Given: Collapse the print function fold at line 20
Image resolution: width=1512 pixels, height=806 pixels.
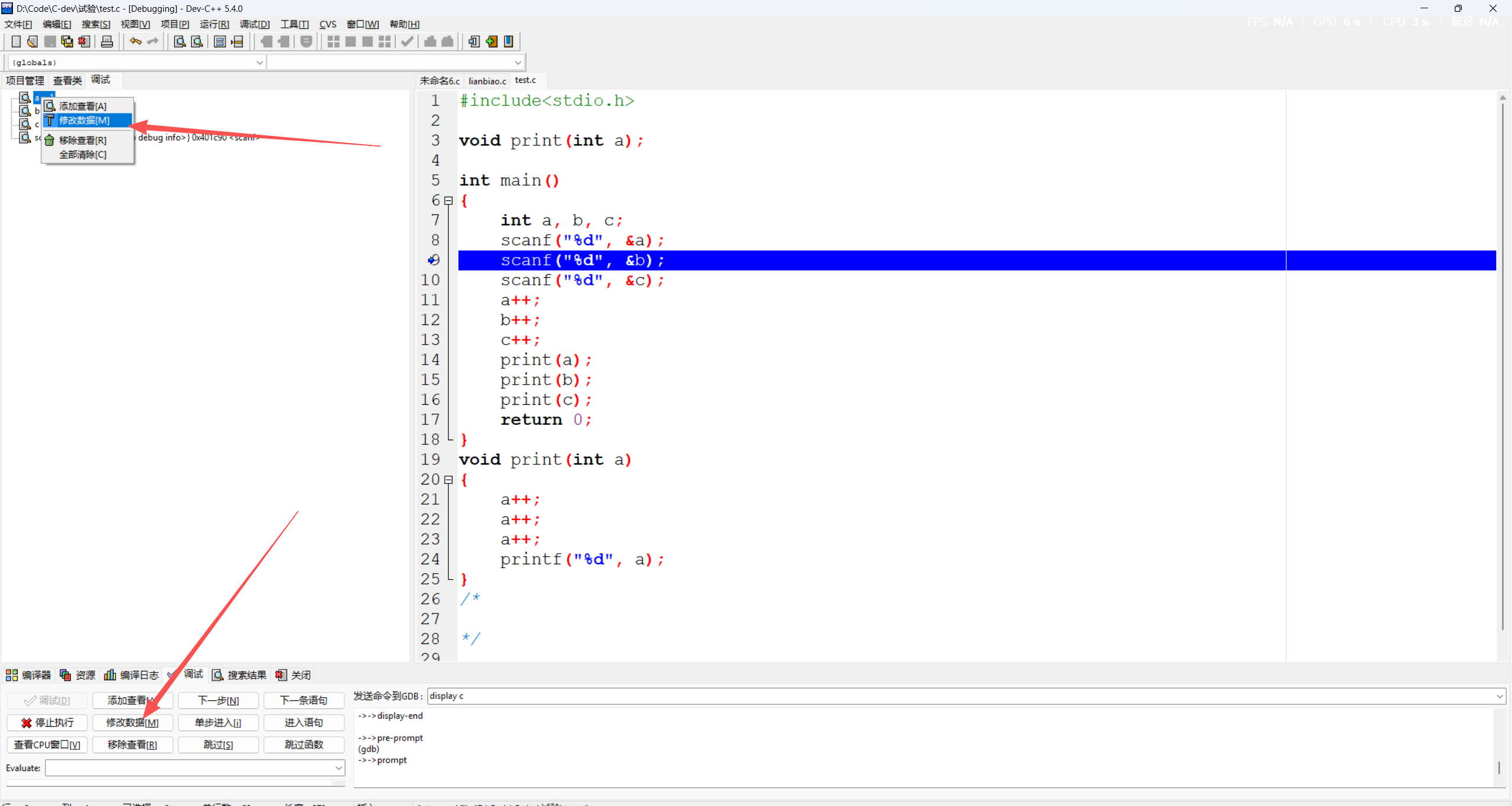Looking at the screenshot, I should coord(448,480).
